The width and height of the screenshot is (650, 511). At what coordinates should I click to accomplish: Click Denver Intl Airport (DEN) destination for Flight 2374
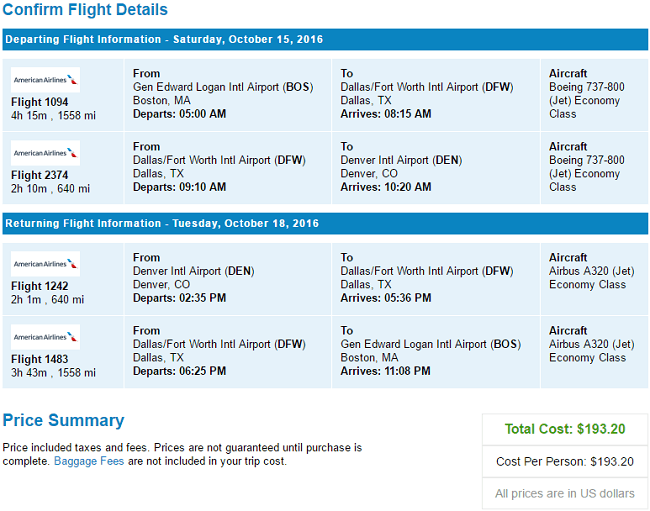401,160
